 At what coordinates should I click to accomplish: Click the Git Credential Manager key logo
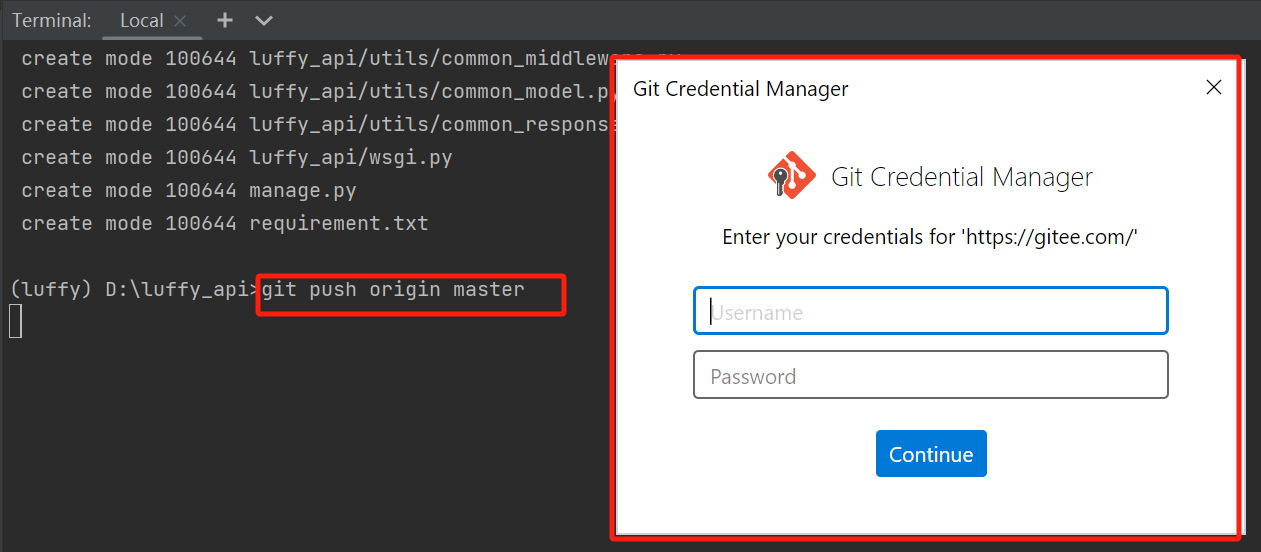[792, 177]
